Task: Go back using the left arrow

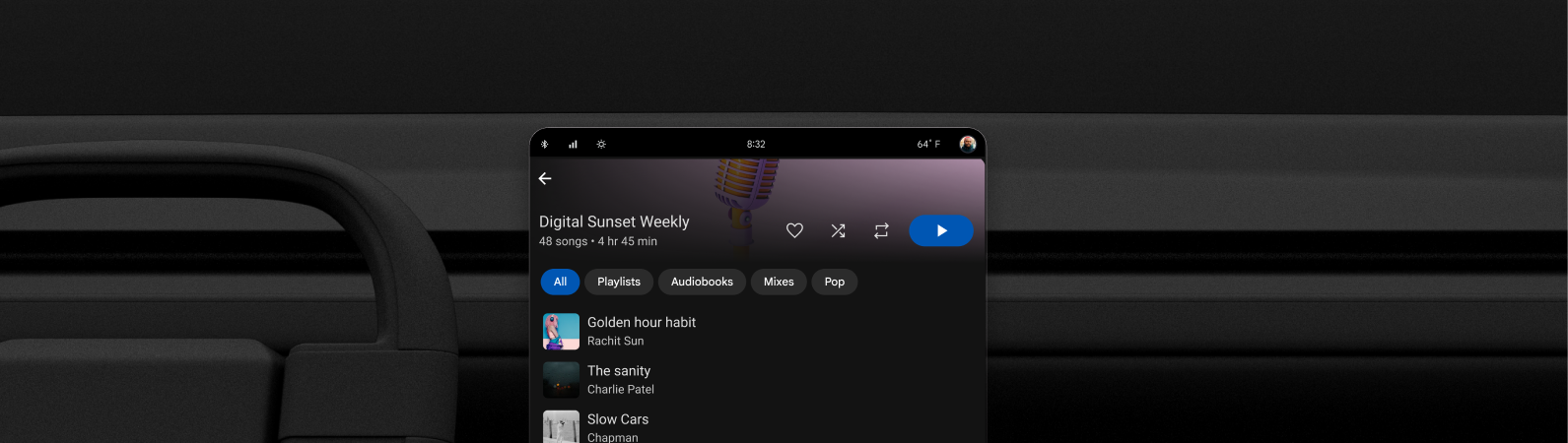Action: coord(545,178)
